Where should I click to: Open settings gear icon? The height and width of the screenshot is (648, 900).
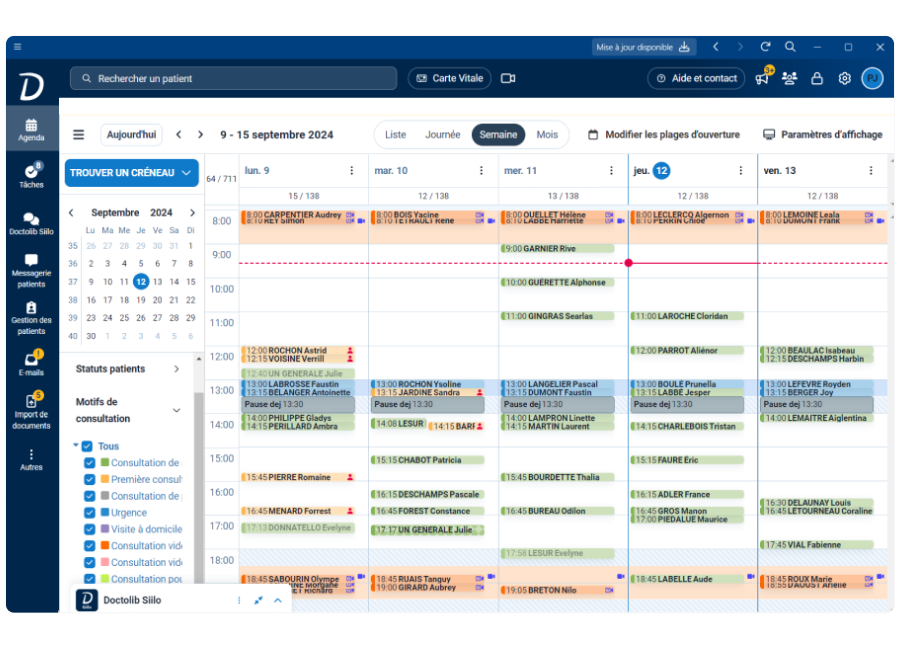[x=844, y=78]
